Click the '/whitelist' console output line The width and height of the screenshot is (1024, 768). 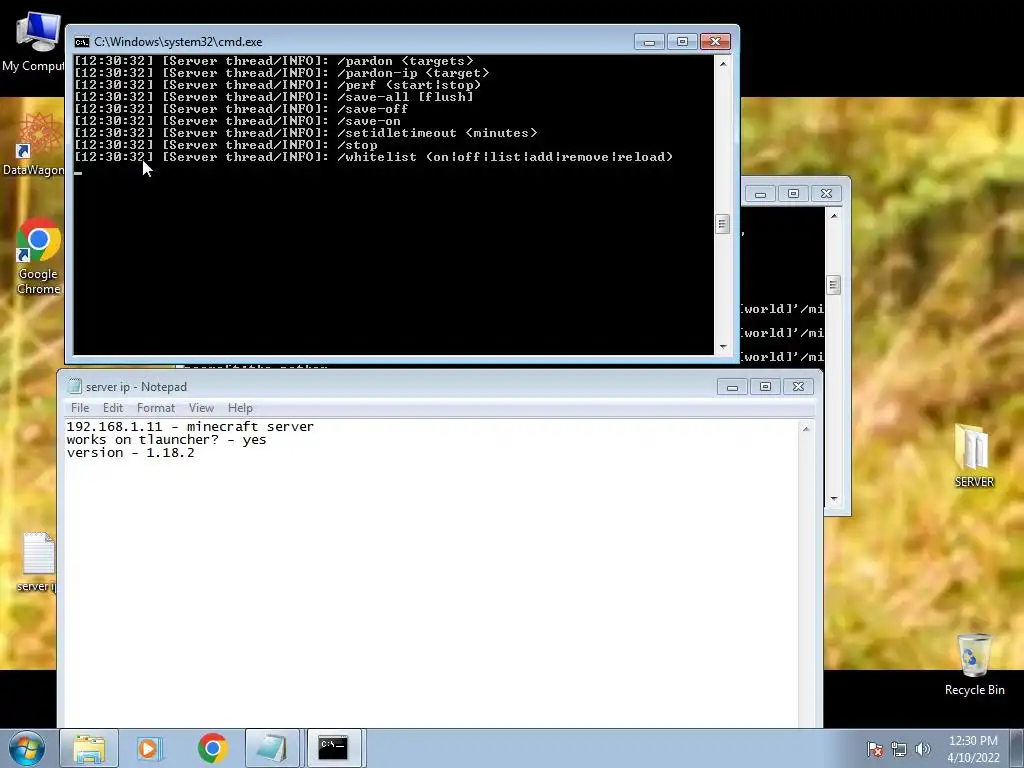(x=374, y=157)
